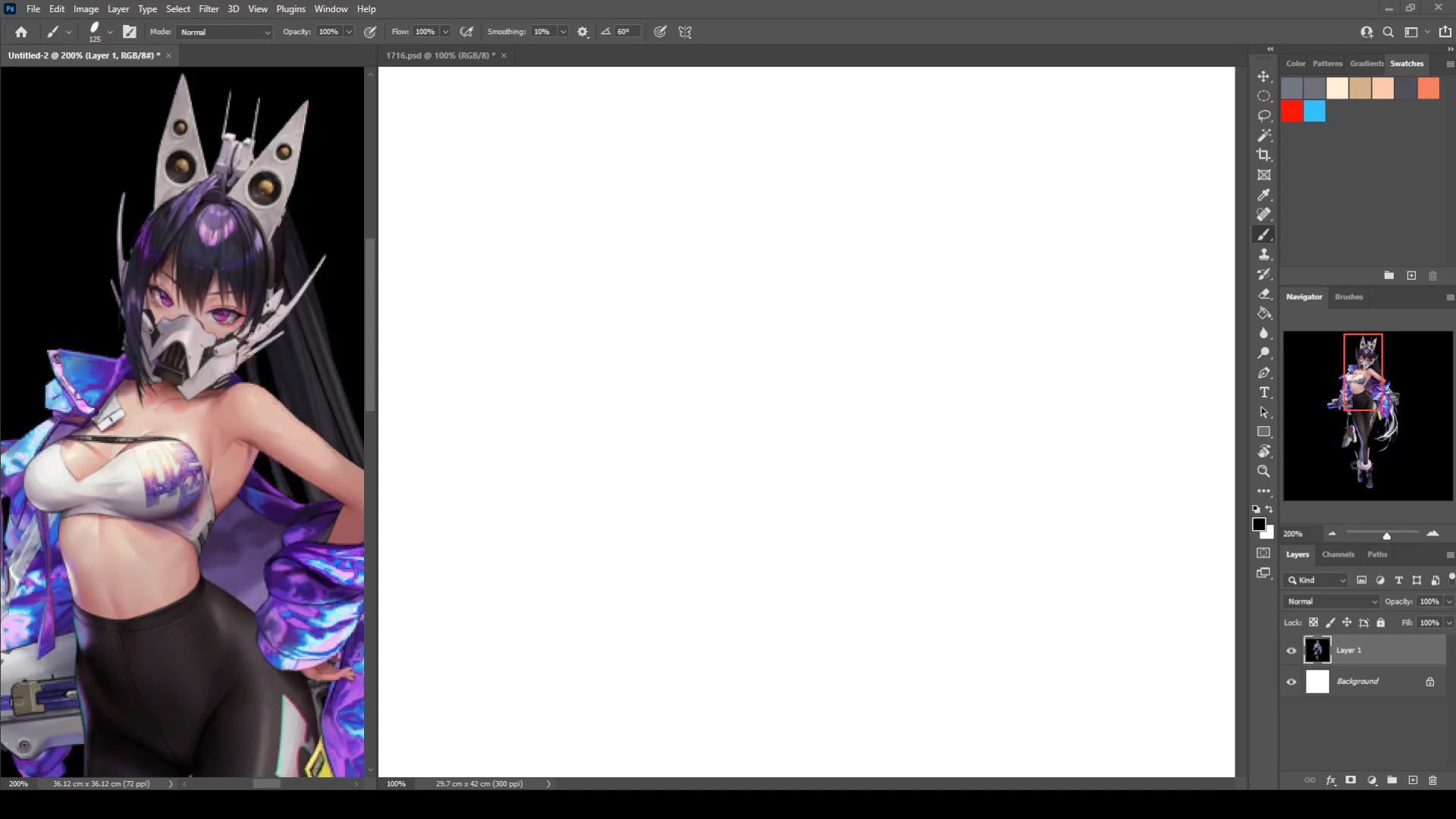Select the Horizontal Type tool
This screenshot has width=1456, height=819.
click(1263, 393)
